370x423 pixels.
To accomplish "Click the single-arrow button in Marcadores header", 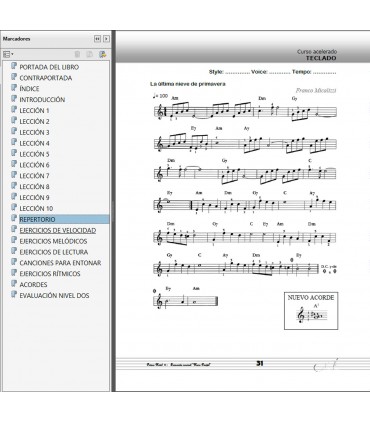I will (106, 39).
